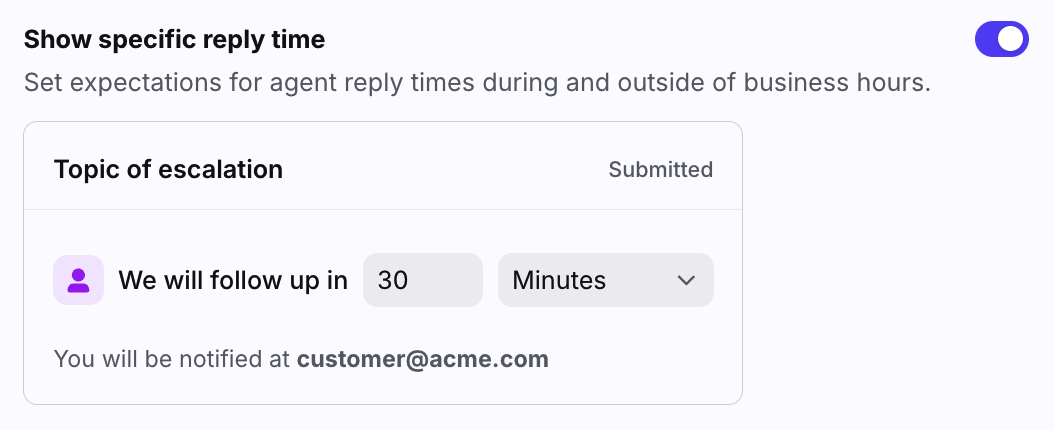Viewport: 1054px width, 430px height.
Task: Click the number 30 in the input box
Action: tap(393, 280)
